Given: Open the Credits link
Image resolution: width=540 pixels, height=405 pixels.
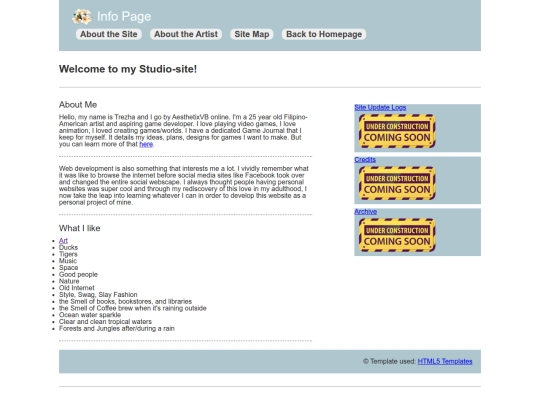Looking at the screenshot, I should point(365,159).
